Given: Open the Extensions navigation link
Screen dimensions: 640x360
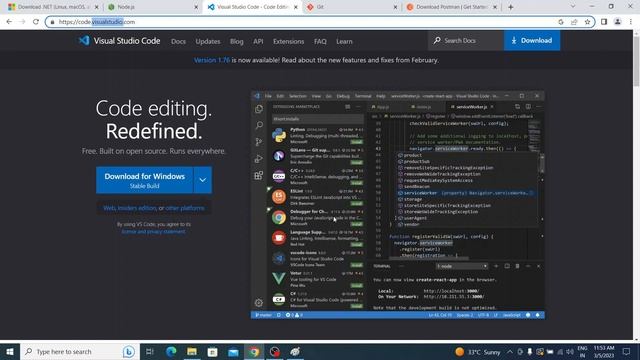Looking at the screenshot, I should click(289, 41).
